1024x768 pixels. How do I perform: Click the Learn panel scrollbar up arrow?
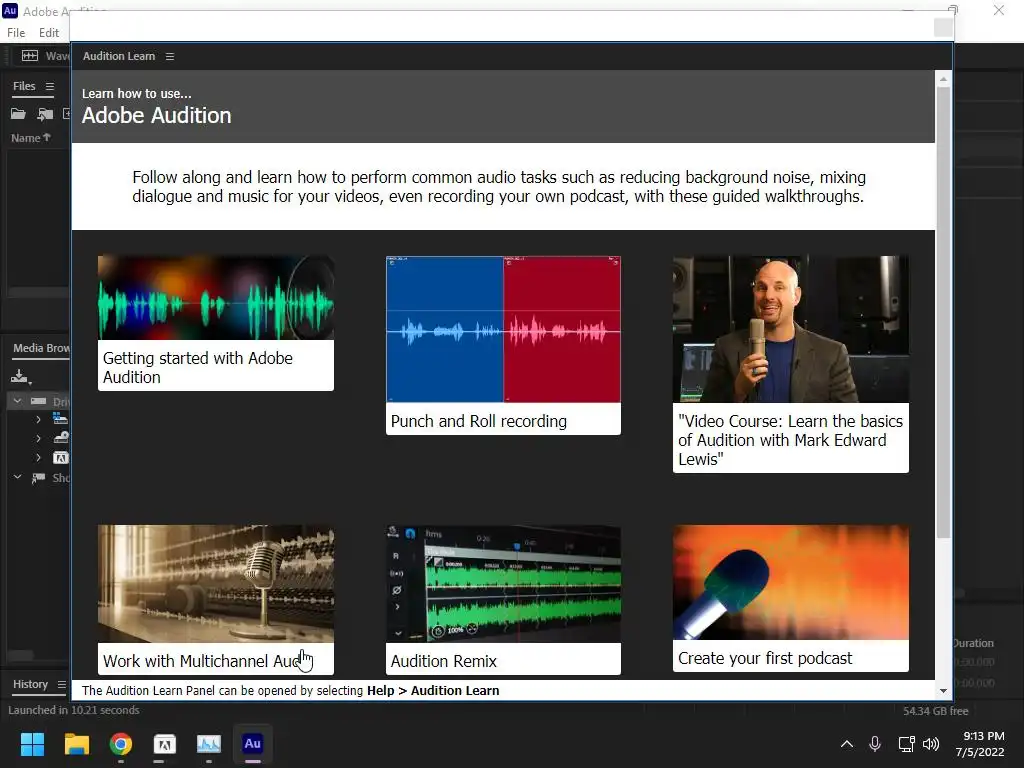click(x=943, y=79)
